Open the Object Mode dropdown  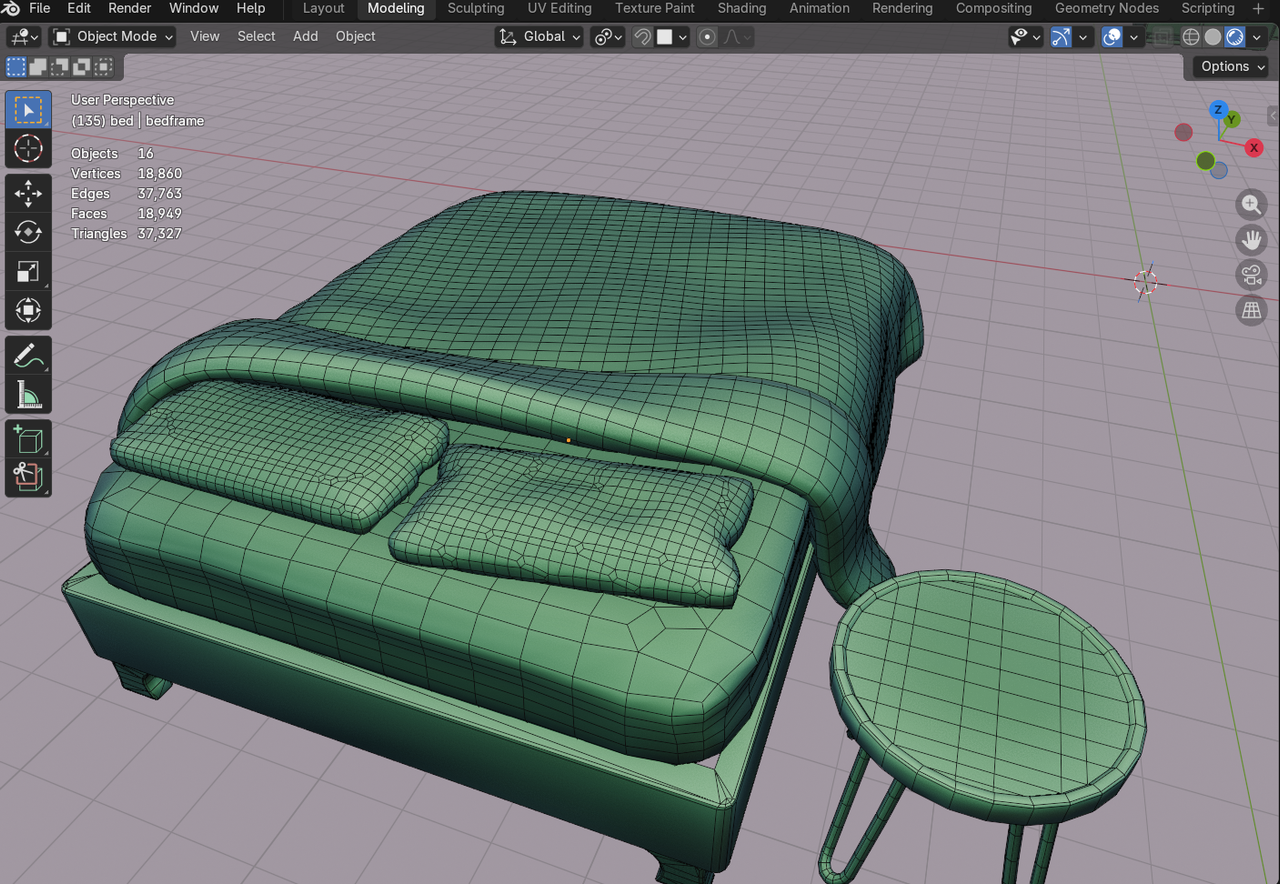tap(112, 36)
